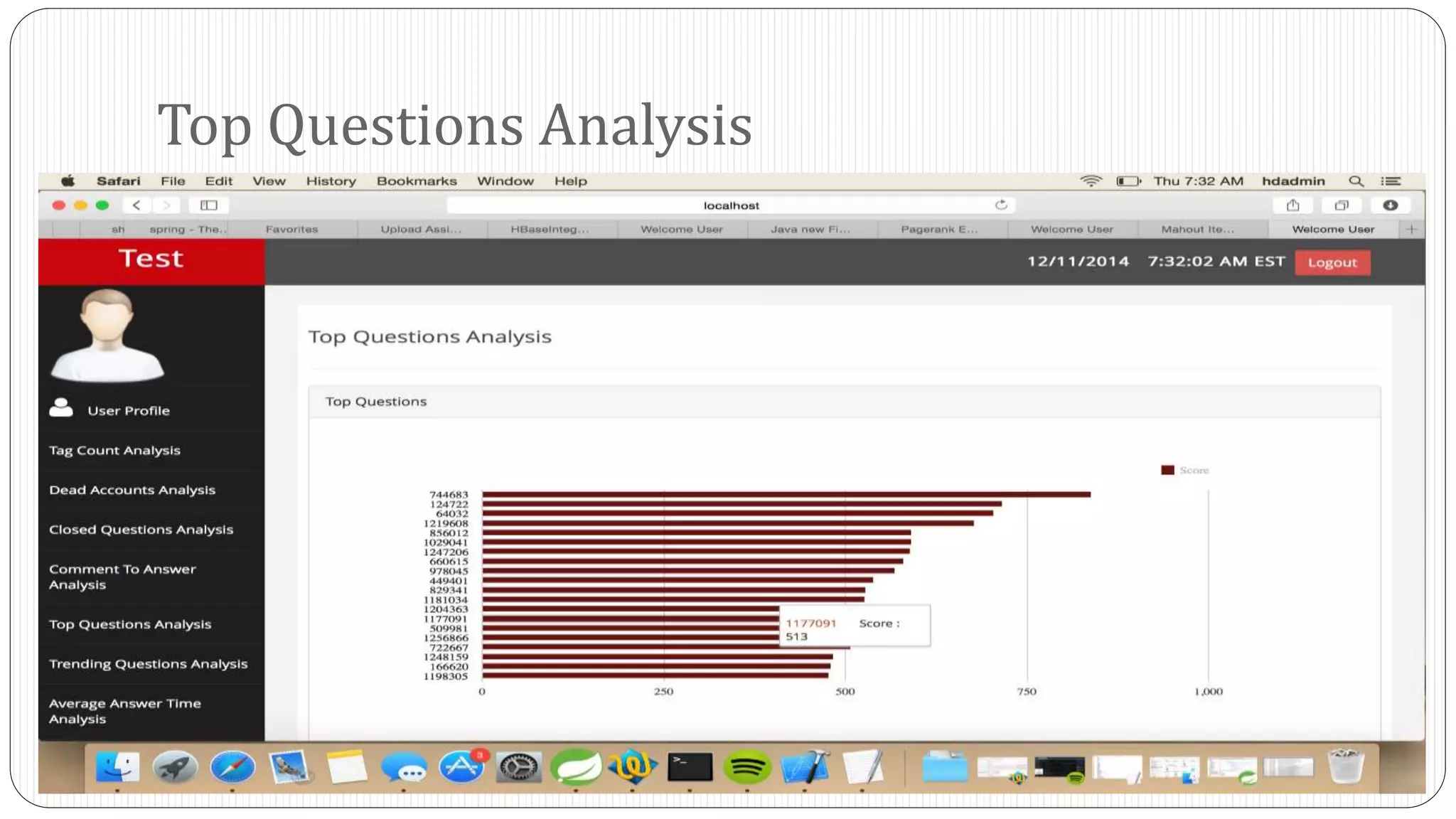The width and height of the screenshot is (1456, 819).
Task: Switch to Java new Fi... tab
Action: tap(810, 229)
